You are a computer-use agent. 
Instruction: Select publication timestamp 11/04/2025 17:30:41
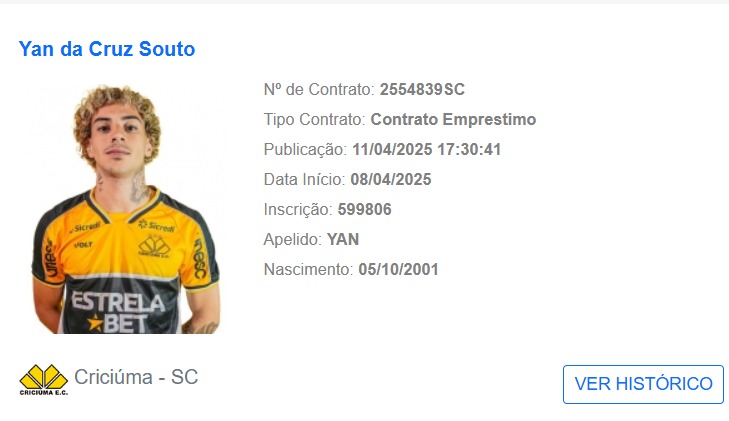tap(427, 150)
